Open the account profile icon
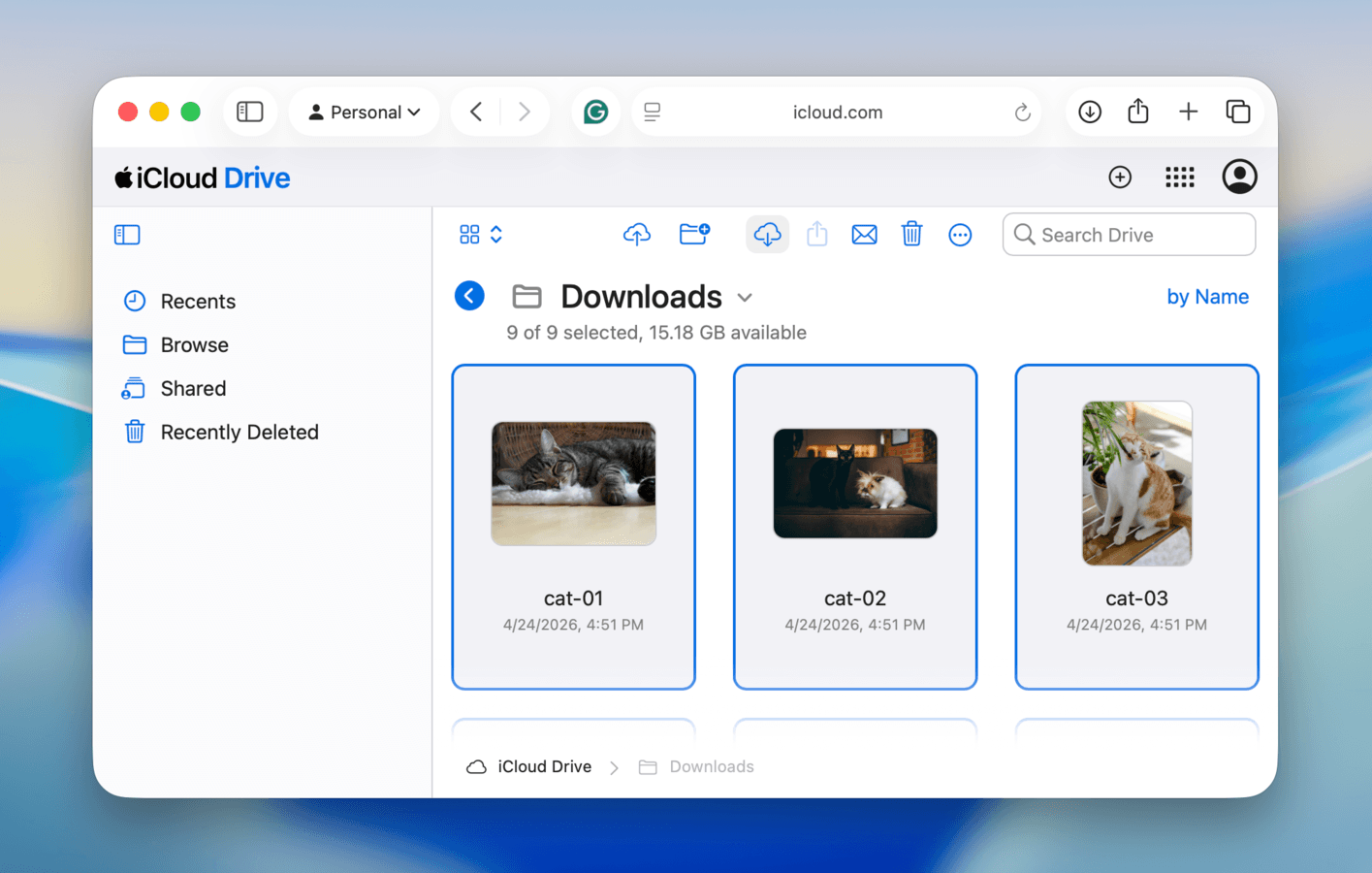 (x=1239, y=177)
